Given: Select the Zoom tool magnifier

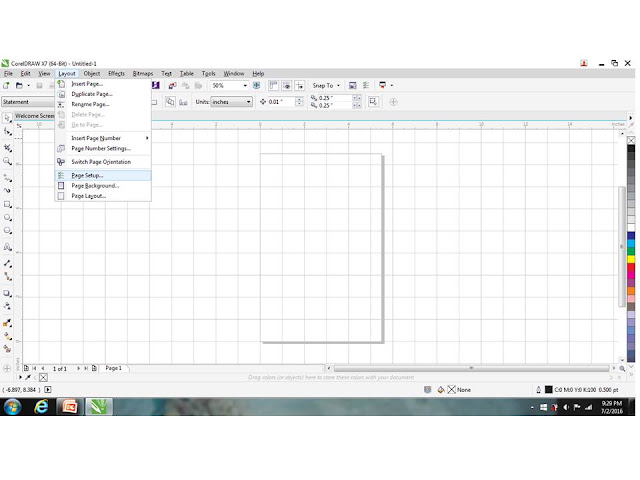Looking at the screenshot, I should (7, 161).
